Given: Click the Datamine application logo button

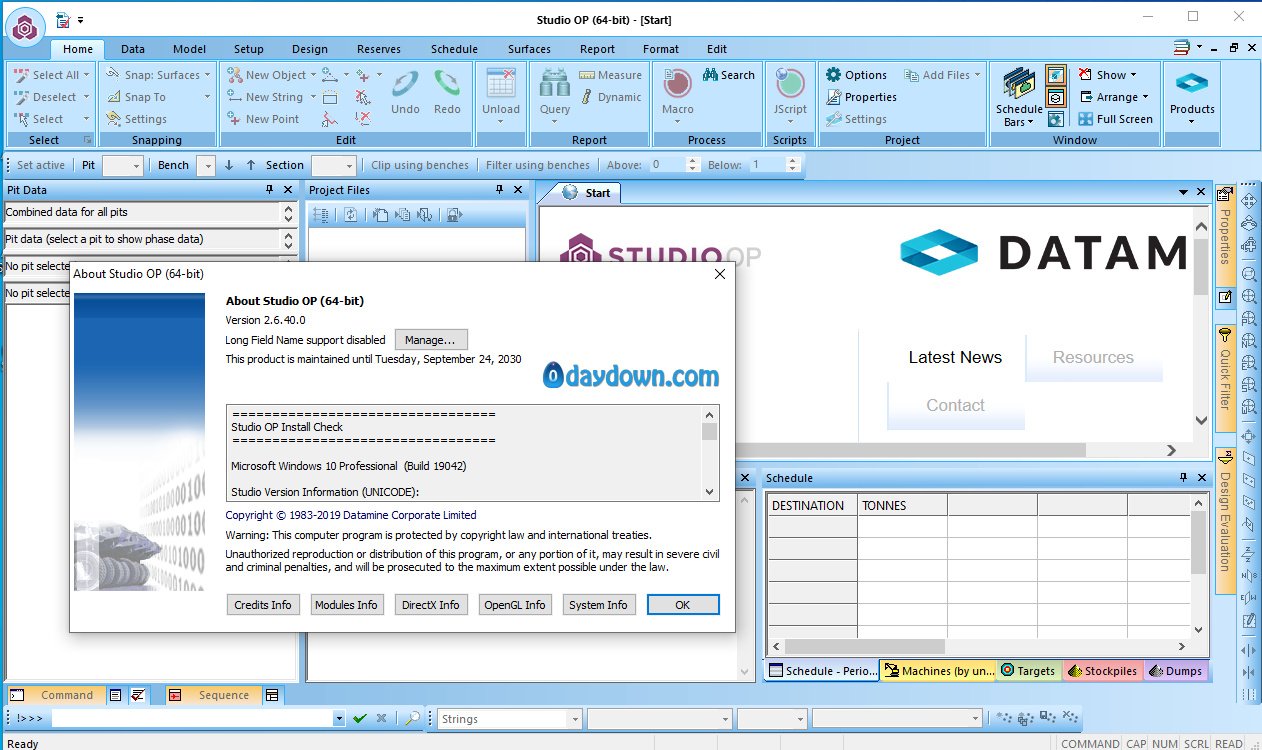Looking at the screenshot, I should coord(26,25).
